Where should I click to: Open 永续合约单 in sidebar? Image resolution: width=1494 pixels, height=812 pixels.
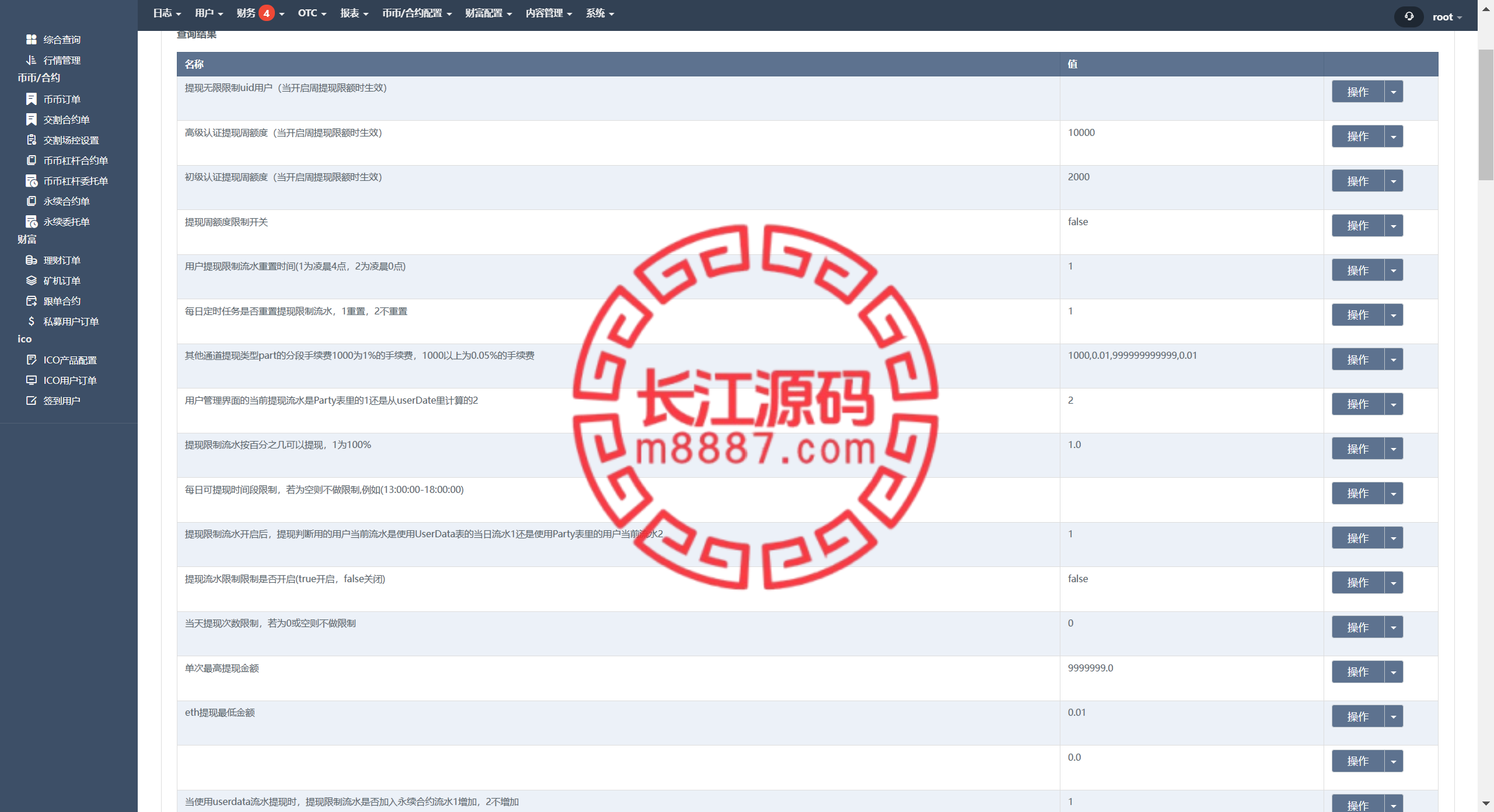67,201
